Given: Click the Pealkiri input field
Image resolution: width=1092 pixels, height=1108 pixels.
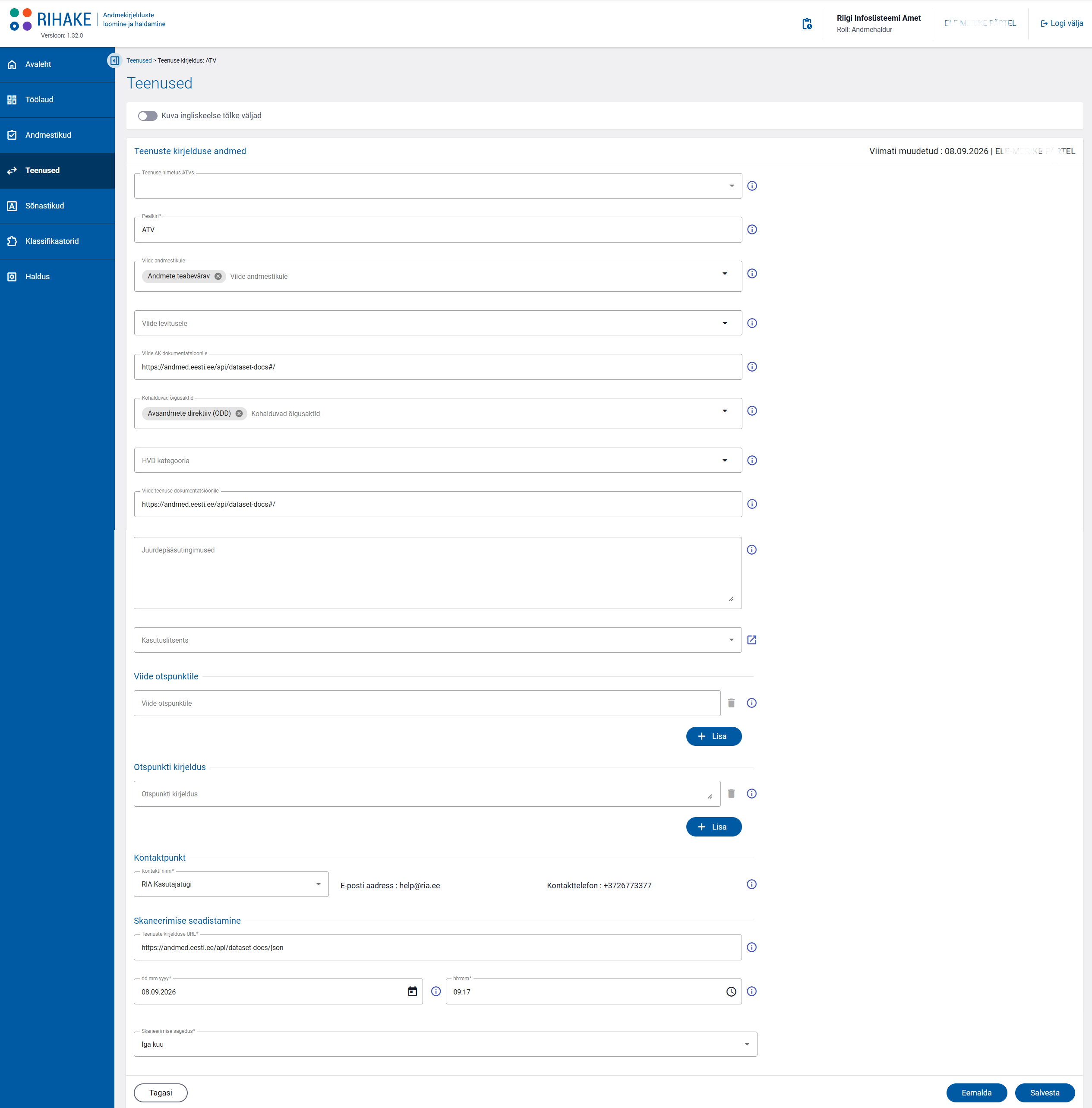Looking at the screenshot, I should coord(438,229).
